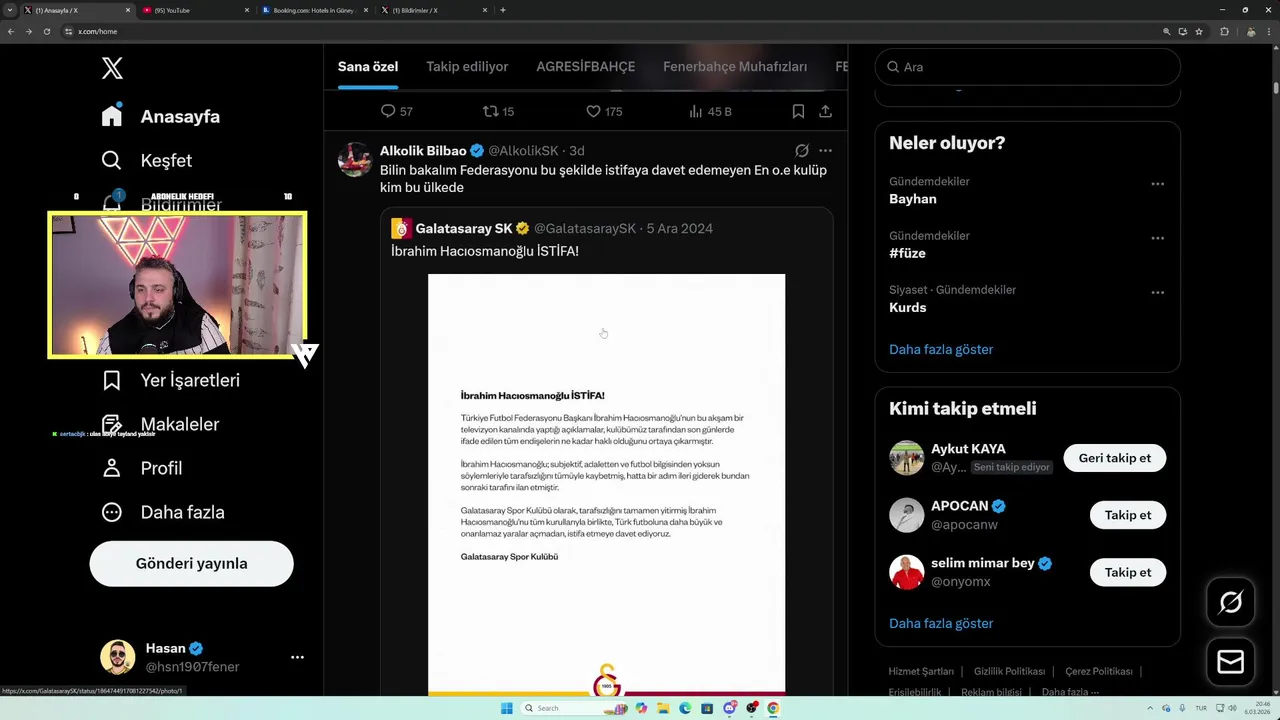
Task: Click Grok icon on Alkolik Bilbao's post
Action: coord(801,151)
